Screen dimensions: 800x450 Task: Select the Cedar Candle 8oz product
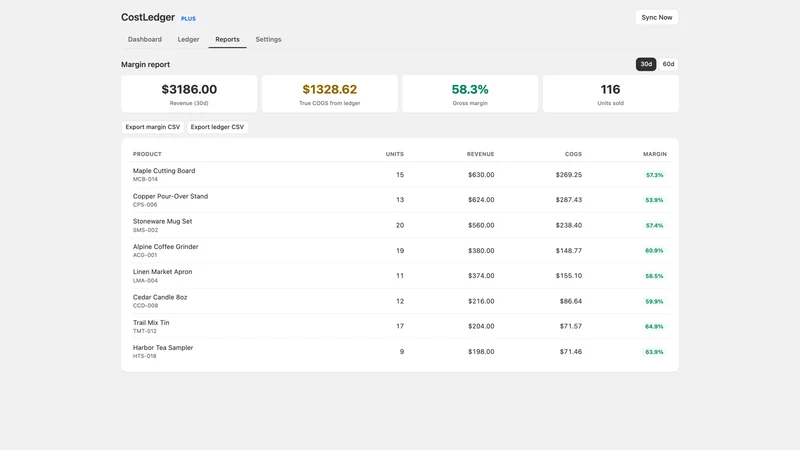coord(160,297)
